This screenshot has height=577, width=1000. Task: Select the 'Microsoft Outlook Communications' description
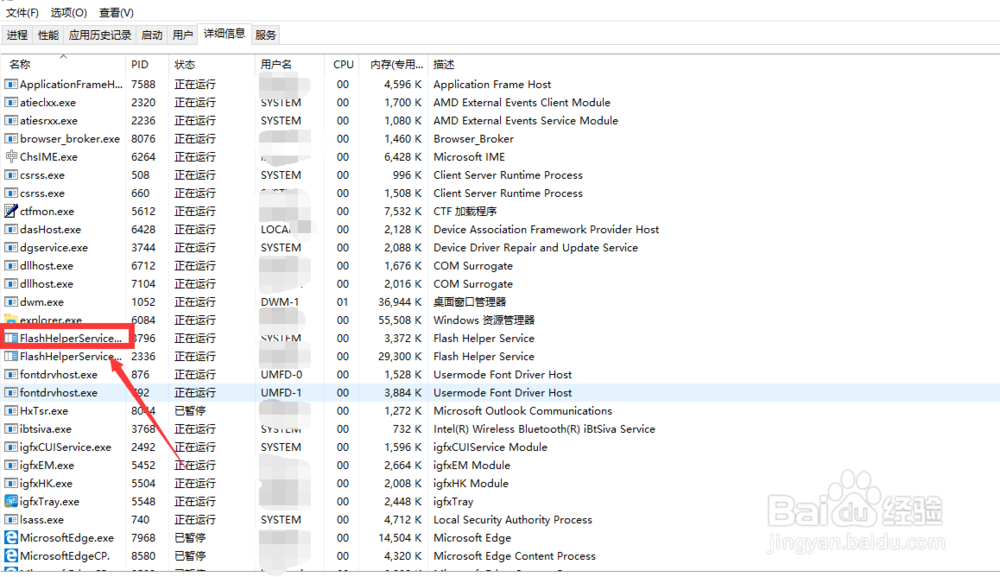pyautogui.click(x=523, y=411)
